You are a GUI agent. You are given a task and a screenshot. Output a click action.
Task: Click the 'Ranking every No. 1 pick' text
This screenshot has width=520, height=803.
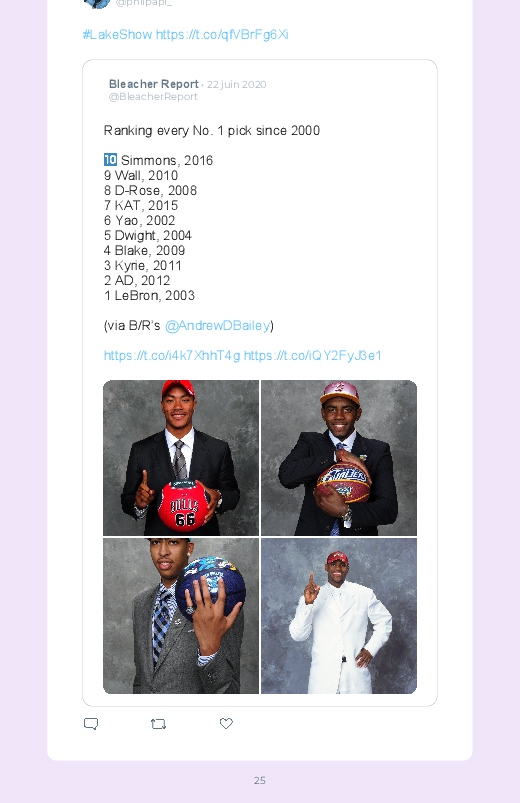(212, 130)
